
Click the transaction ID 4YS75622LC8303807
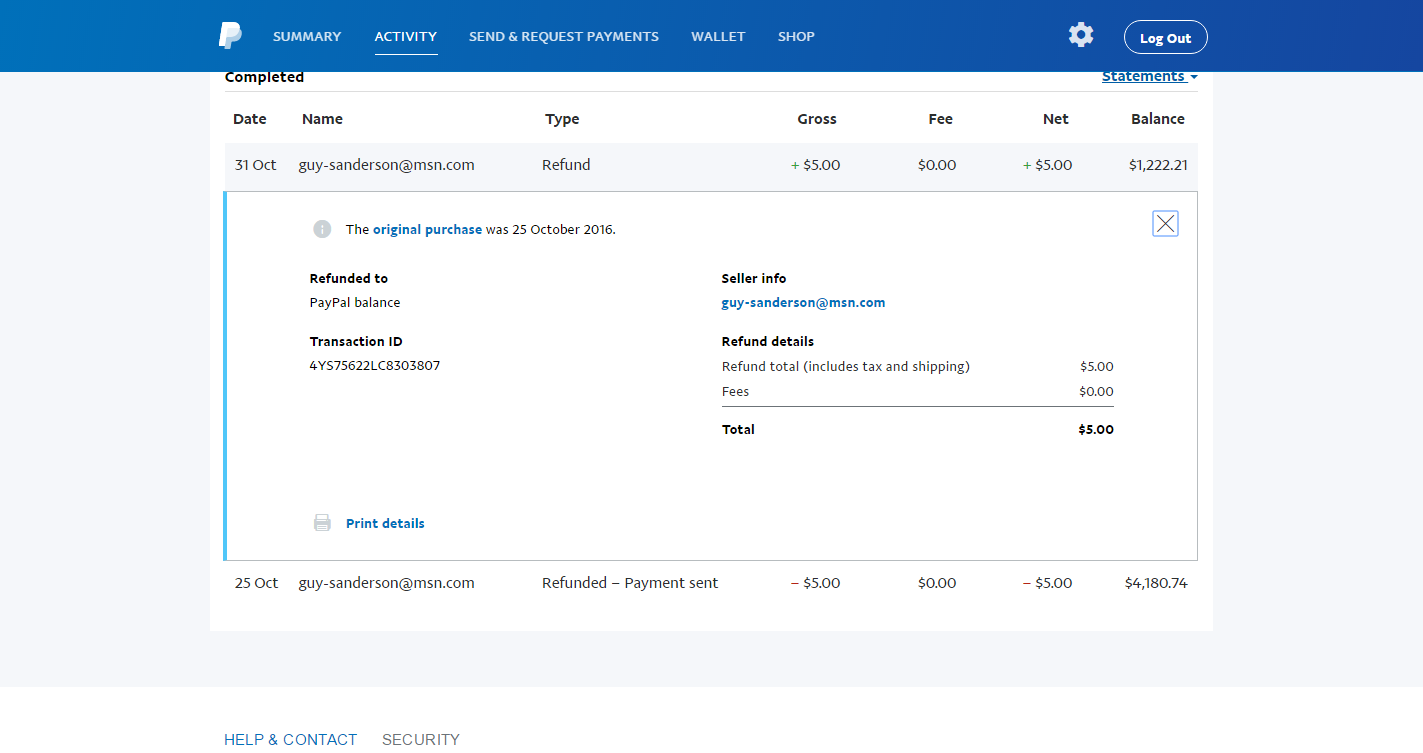(375, 366)
